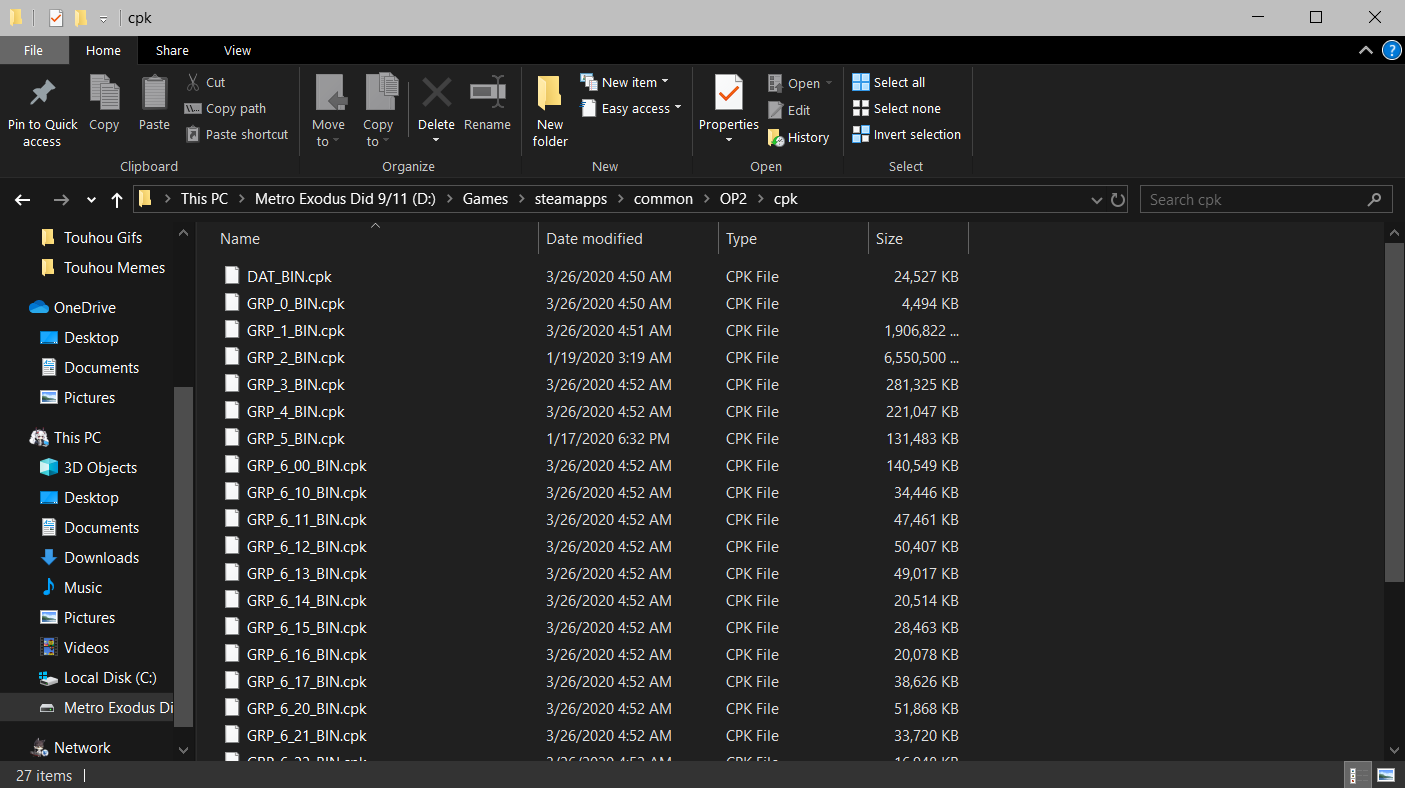Click Paste shortcut in Clipboard group
This screenshot has width=1405, height=788.
click(237, 134)
